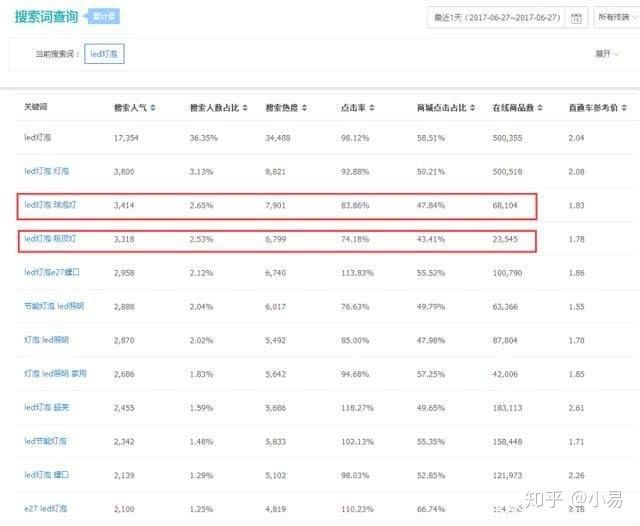Image resolution: width=640 pixels, height=526 pixels.
Task: Sort by 搜索人数占比 column arrows
Action: coord(239,107)
